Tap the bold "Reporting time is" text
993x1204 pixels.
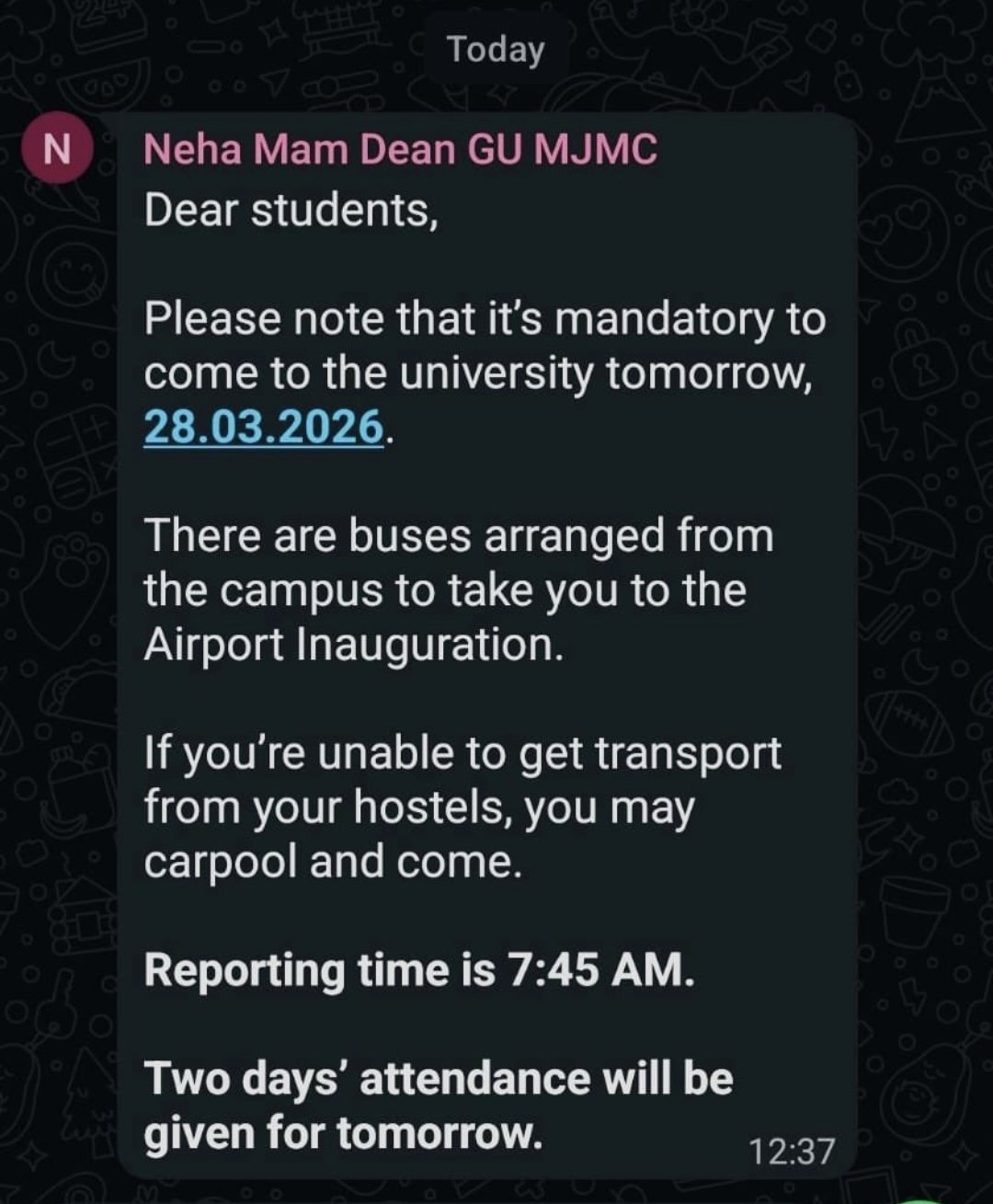pyautogui.click(x=319, y=970)
